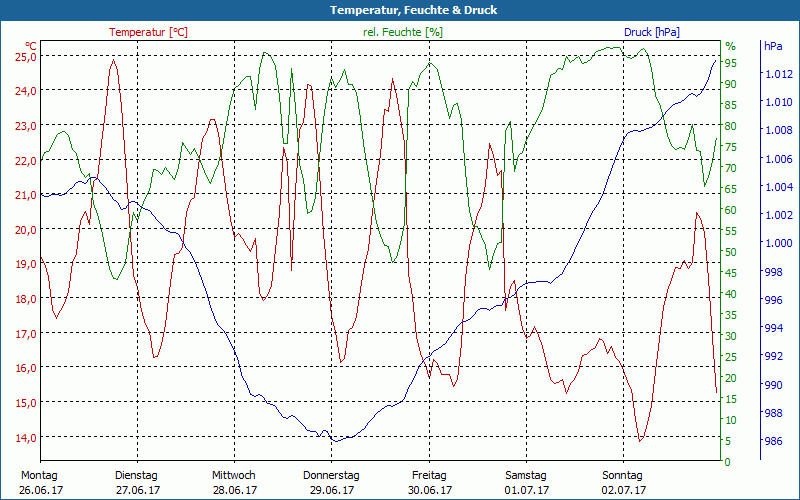Select the red Temperatur [°C] legend label
Viewport: 800px width, 500px height.
click(x=148, y=32)
